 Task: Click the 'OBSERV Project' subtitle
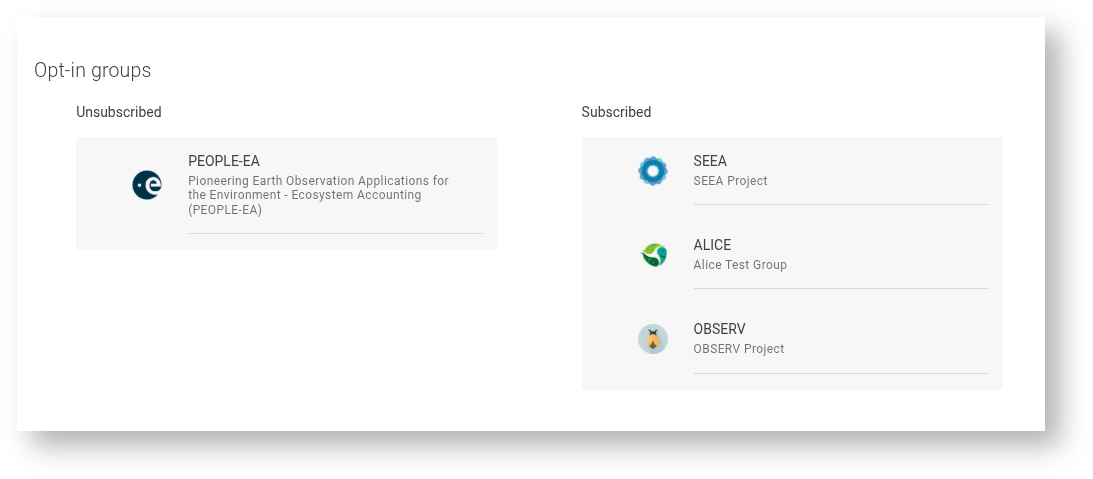(738, 349)
